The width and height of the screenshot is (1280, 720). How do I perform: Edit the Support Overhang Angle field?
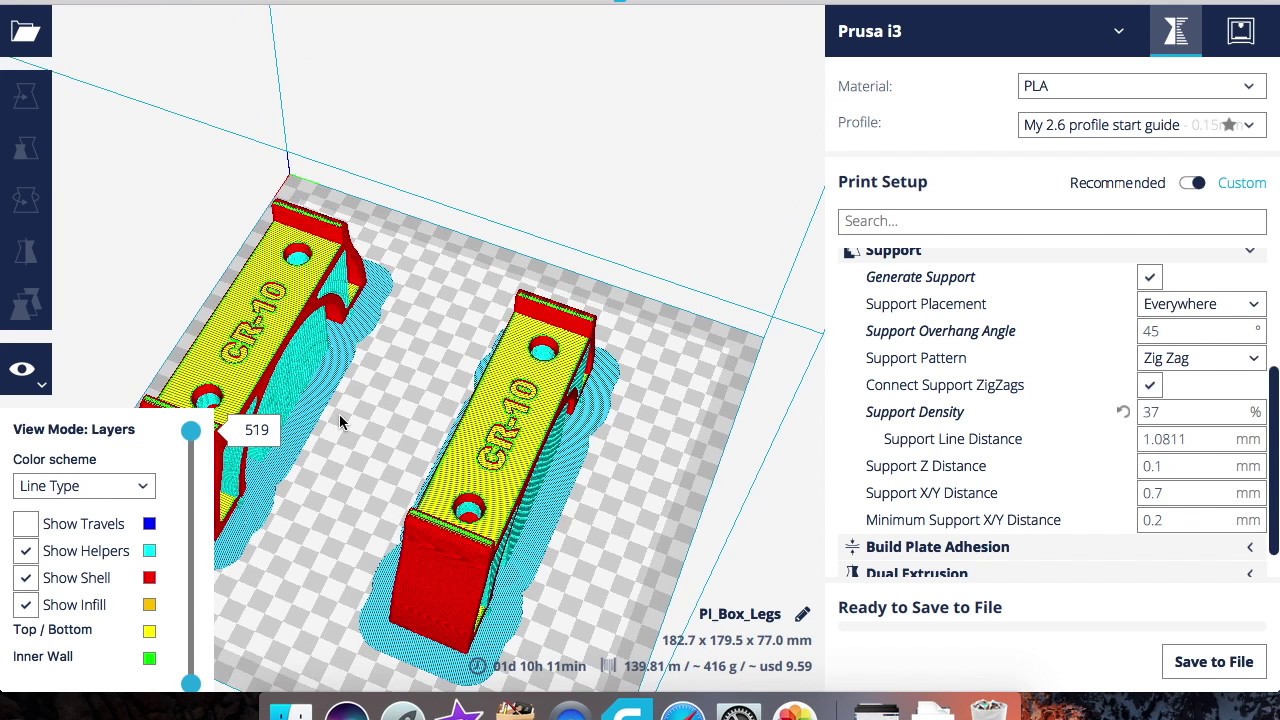pyautogui.click(x=1201, y=331)
